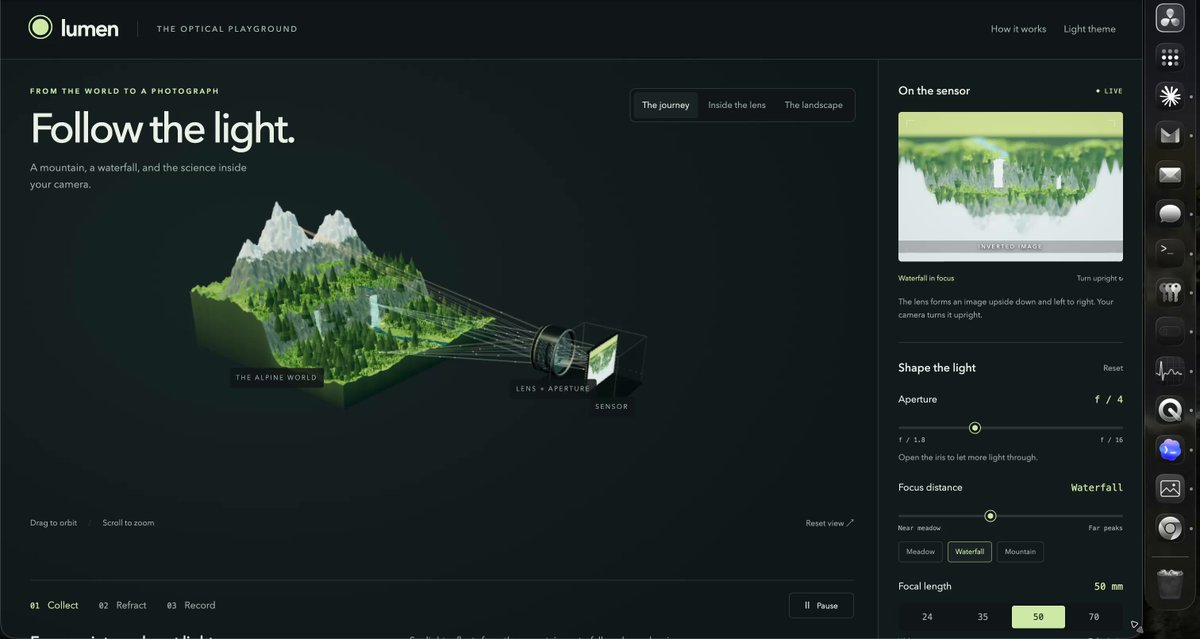Switch to The landscape tab

pos(813,105)
